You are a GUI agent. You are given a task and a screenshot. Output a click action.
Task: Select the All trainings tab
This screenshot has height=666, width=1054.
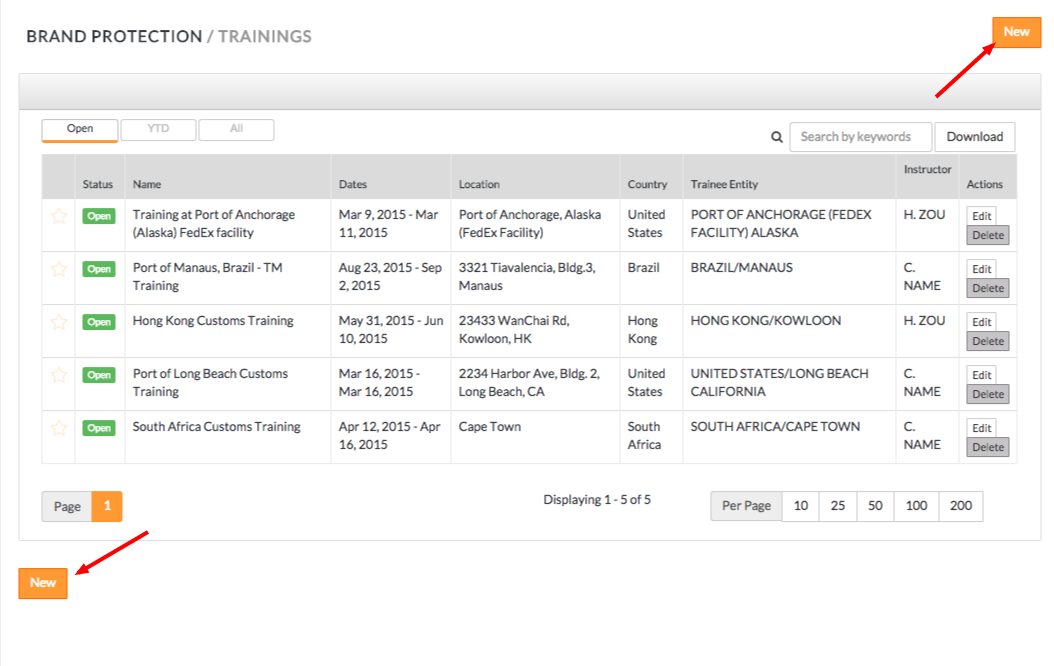[x=236, y=129]
